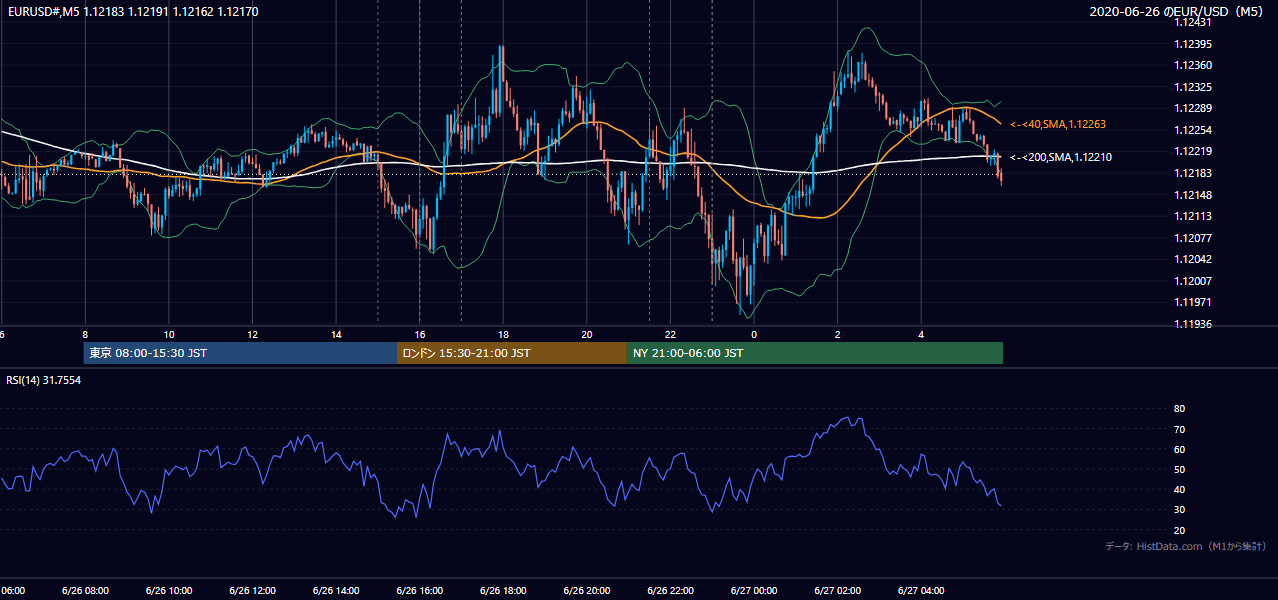
Task: Click hour tick 8 under candlestick chart
Action: [85, 335]
